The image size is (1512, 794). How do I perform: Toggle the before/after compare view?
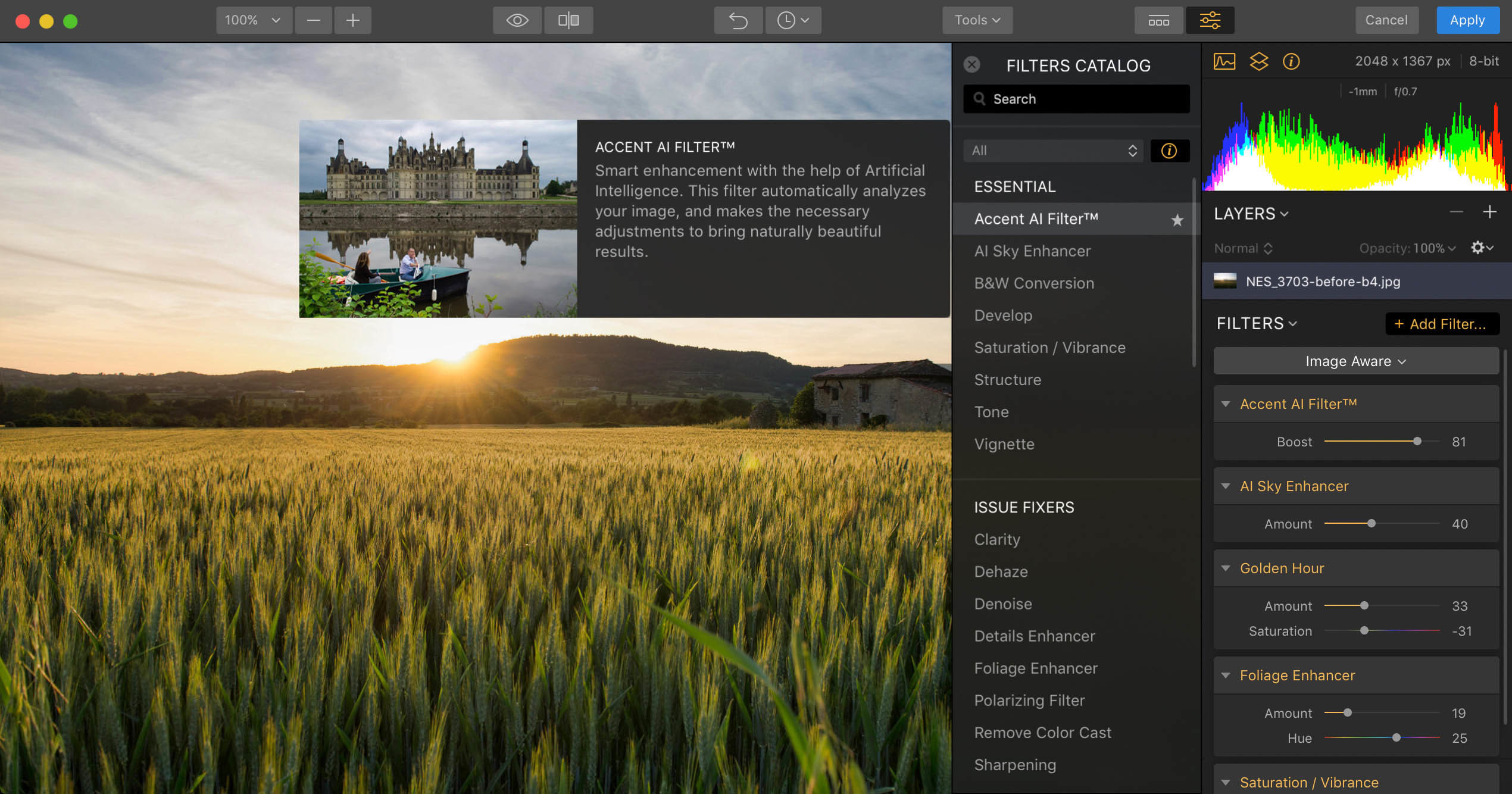[x=568, y=20]
